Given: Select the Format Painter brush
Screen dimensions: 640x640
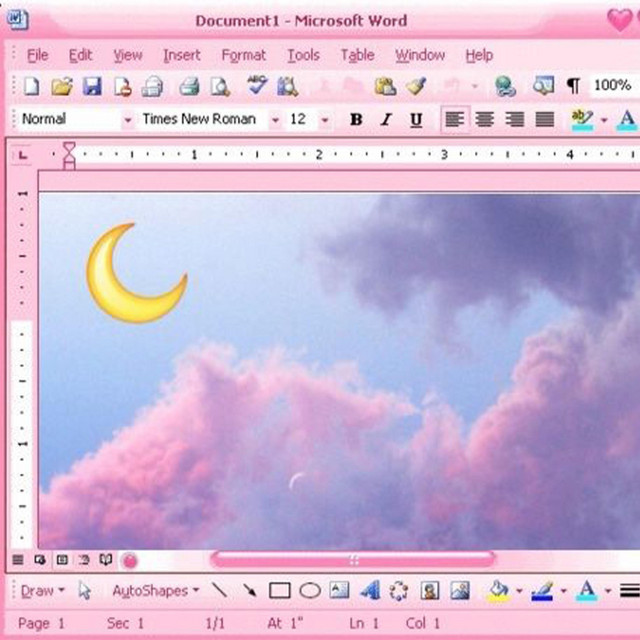Looking at the screenshot, I should click(x=416, y=86).
